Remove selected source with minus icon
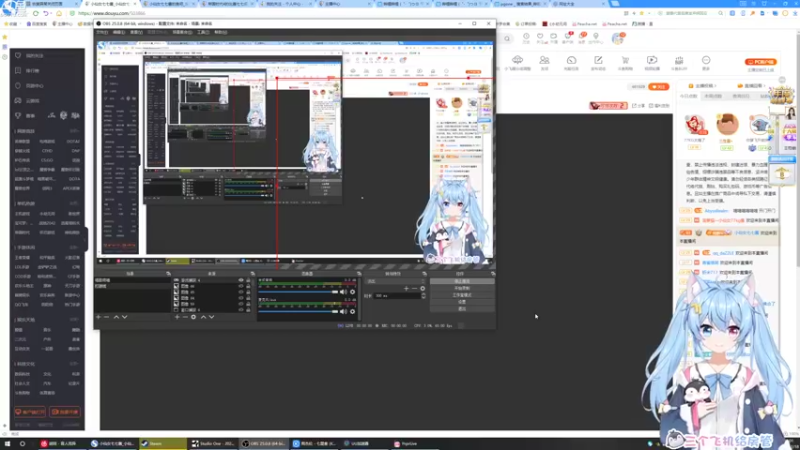Viewport: 800px width, 450px height. [x=185, y=317]
